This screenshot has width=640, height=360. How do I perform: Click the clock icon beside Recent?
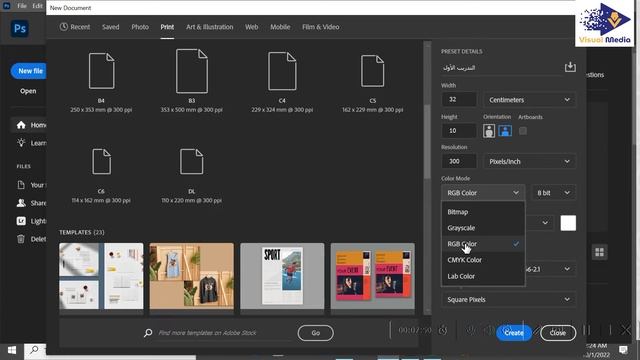64,27
